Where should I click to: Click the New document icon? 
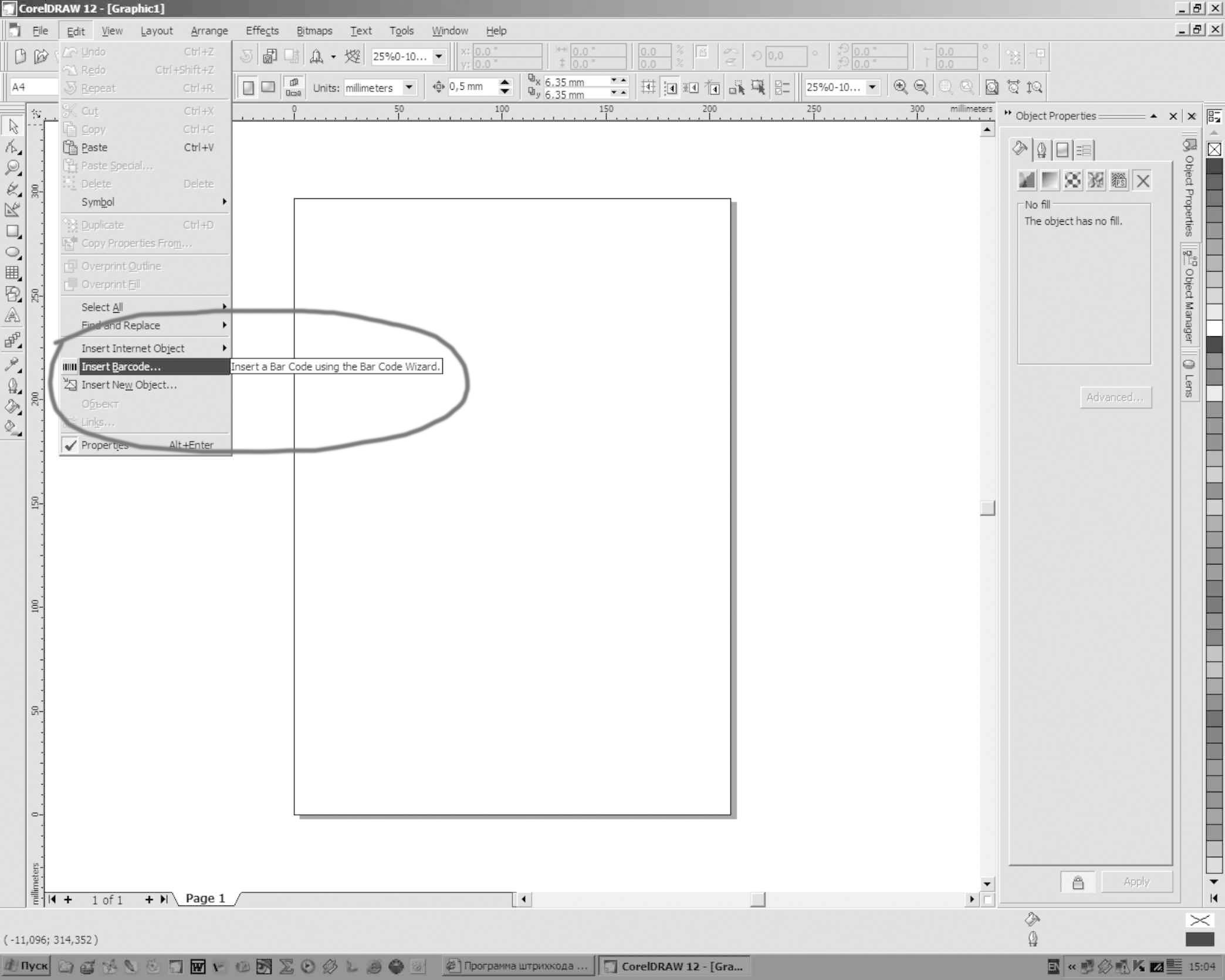[21, 56]
